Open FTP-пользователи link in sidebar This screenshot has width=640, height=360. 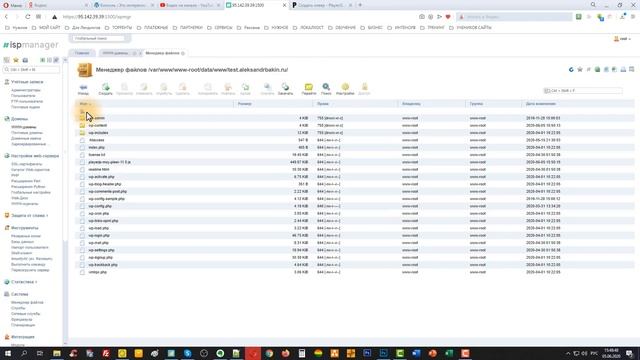[x=27, y=101]
